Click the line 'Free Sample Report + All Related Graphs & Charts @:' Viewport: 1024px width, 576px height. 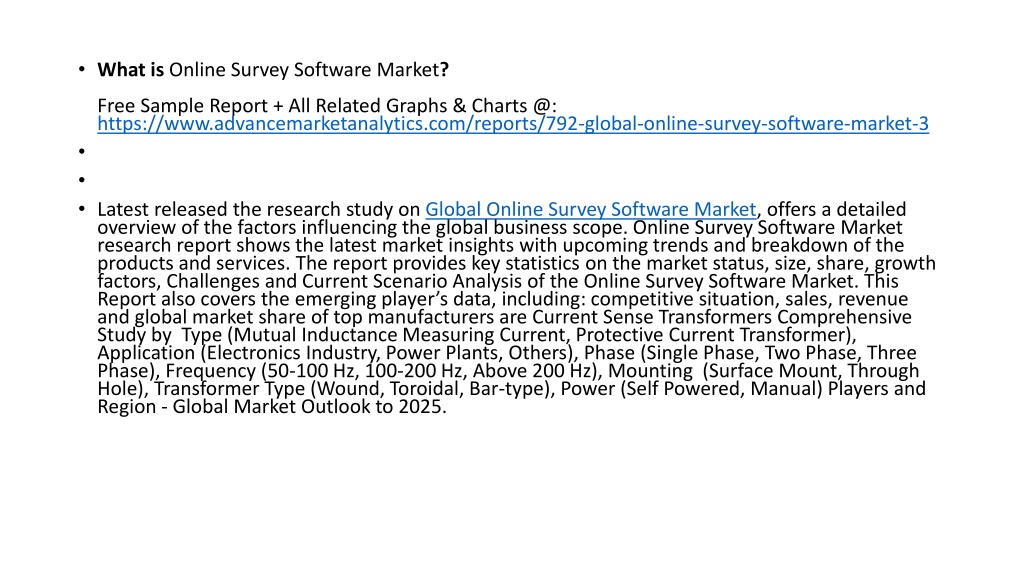tap(327, 106)
